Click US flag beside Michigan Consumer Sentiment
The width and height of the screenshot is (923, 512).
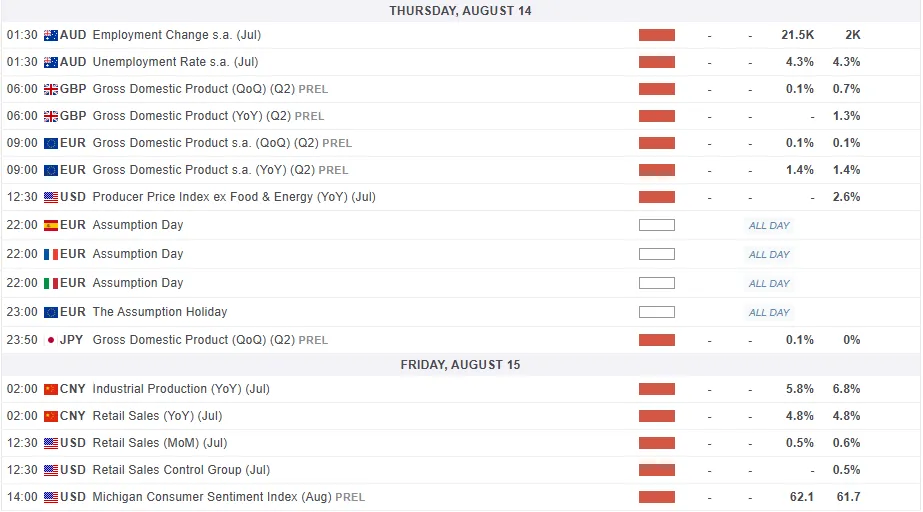(x=51, y=497)
